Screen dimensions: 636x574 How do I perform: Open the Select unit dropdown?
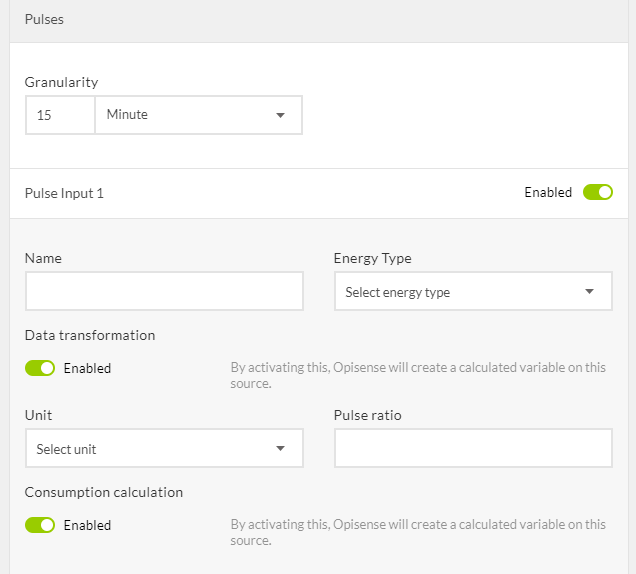pos(163,449)
